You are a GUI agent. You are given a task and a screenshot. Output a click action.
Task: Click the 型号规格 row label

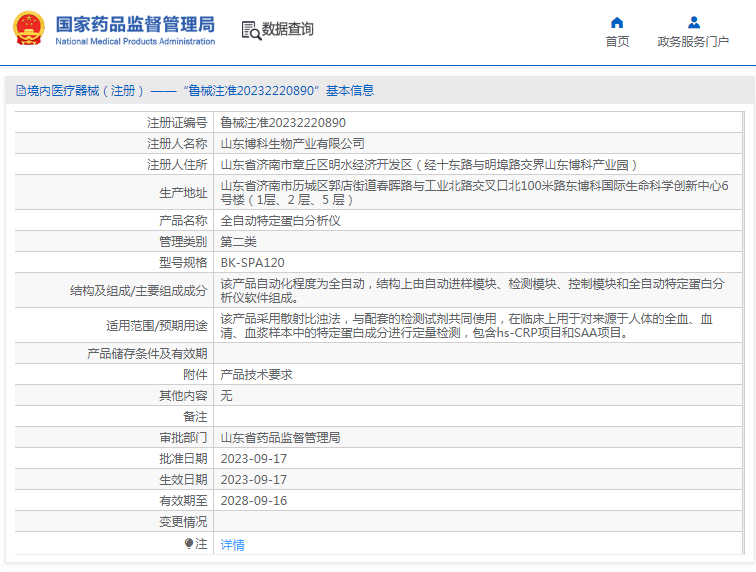point(183,263)
